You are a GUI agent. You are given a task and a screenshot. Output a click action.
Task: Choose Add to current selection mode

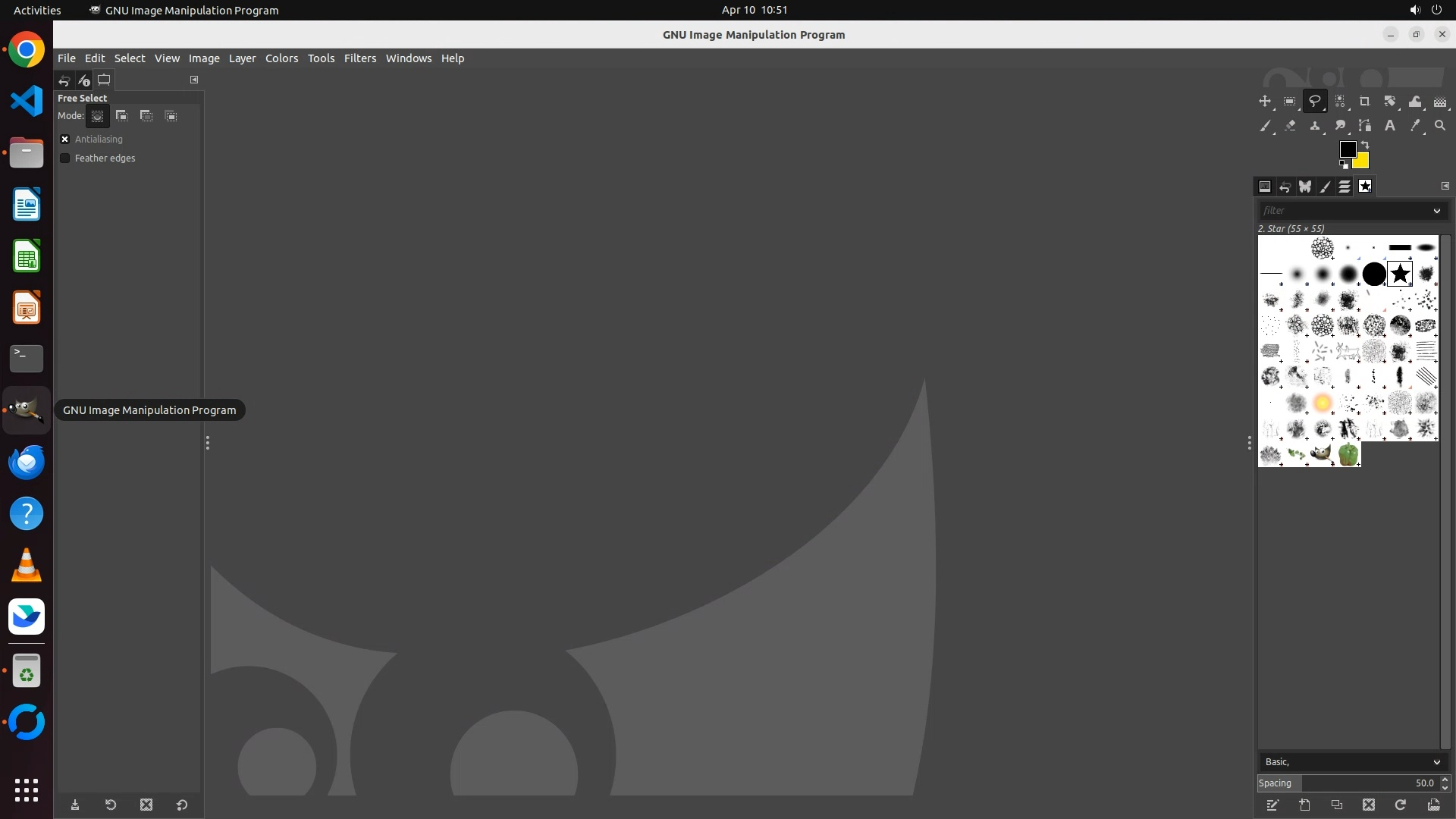(x=122, y=116)
